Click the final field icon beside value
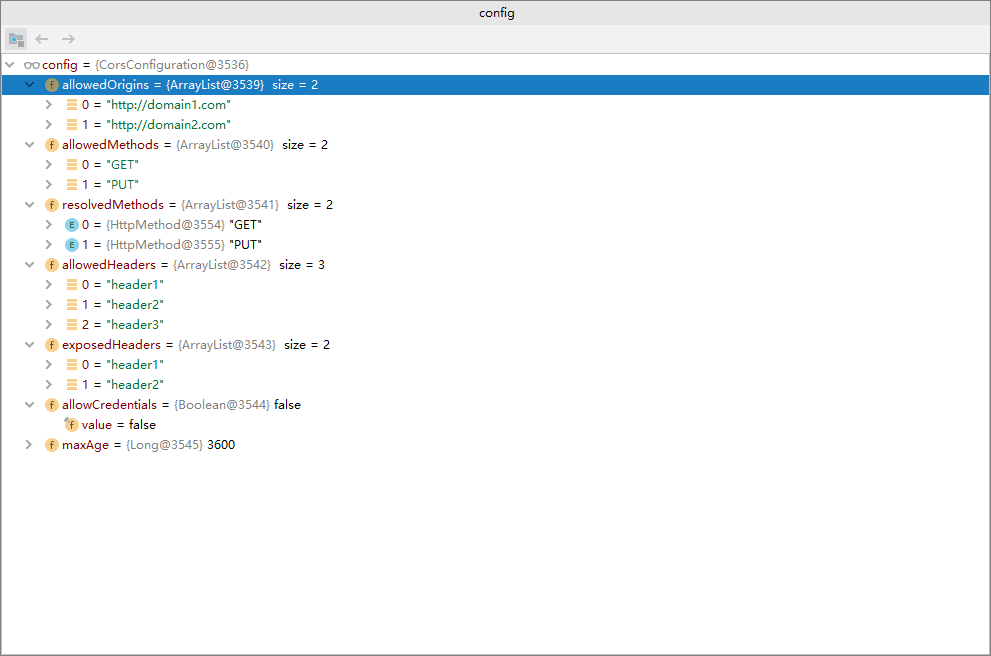The height and width of the screenshot is (656, 991). coord(71,425)
